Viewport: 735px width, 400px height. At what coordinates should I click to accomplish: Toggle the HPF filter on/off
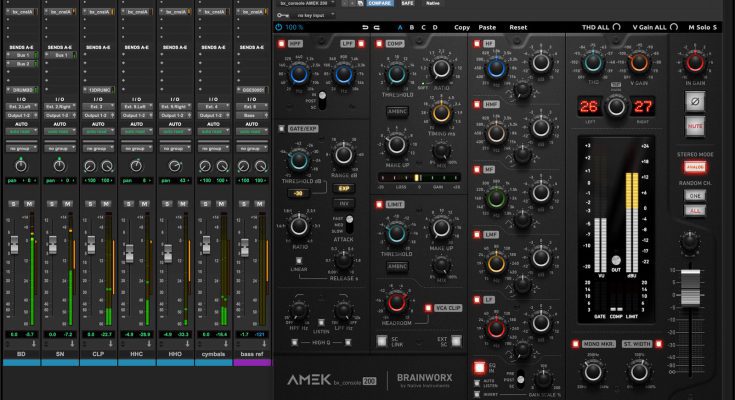283,45
